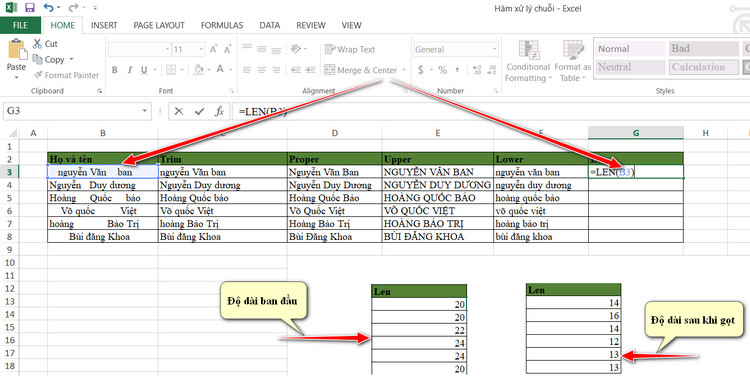Click Merge & Center button
Viewport: 750px width, 376px height.
[361, 70]
